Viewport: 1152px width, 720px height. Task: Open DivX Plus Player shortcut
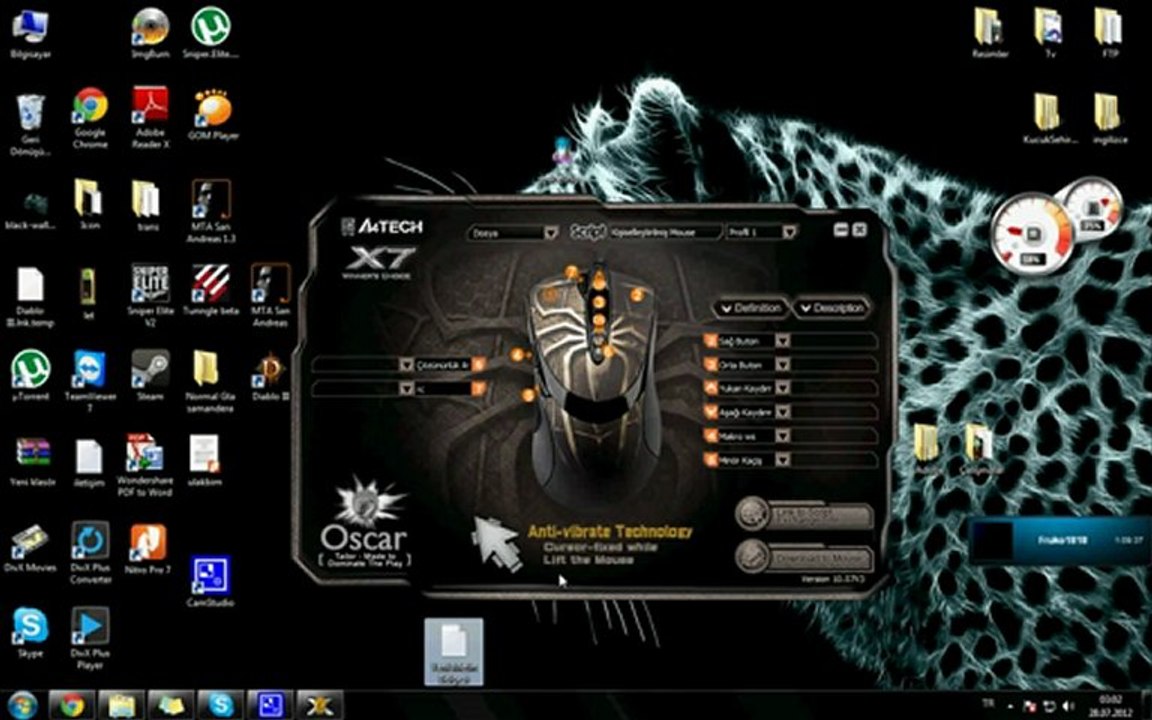(x=90, y=638)
